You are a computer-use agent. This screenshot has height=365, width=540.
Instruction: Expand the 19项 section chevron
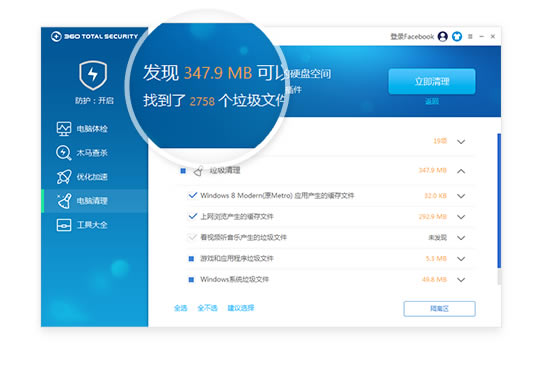(x=461, y=142)
